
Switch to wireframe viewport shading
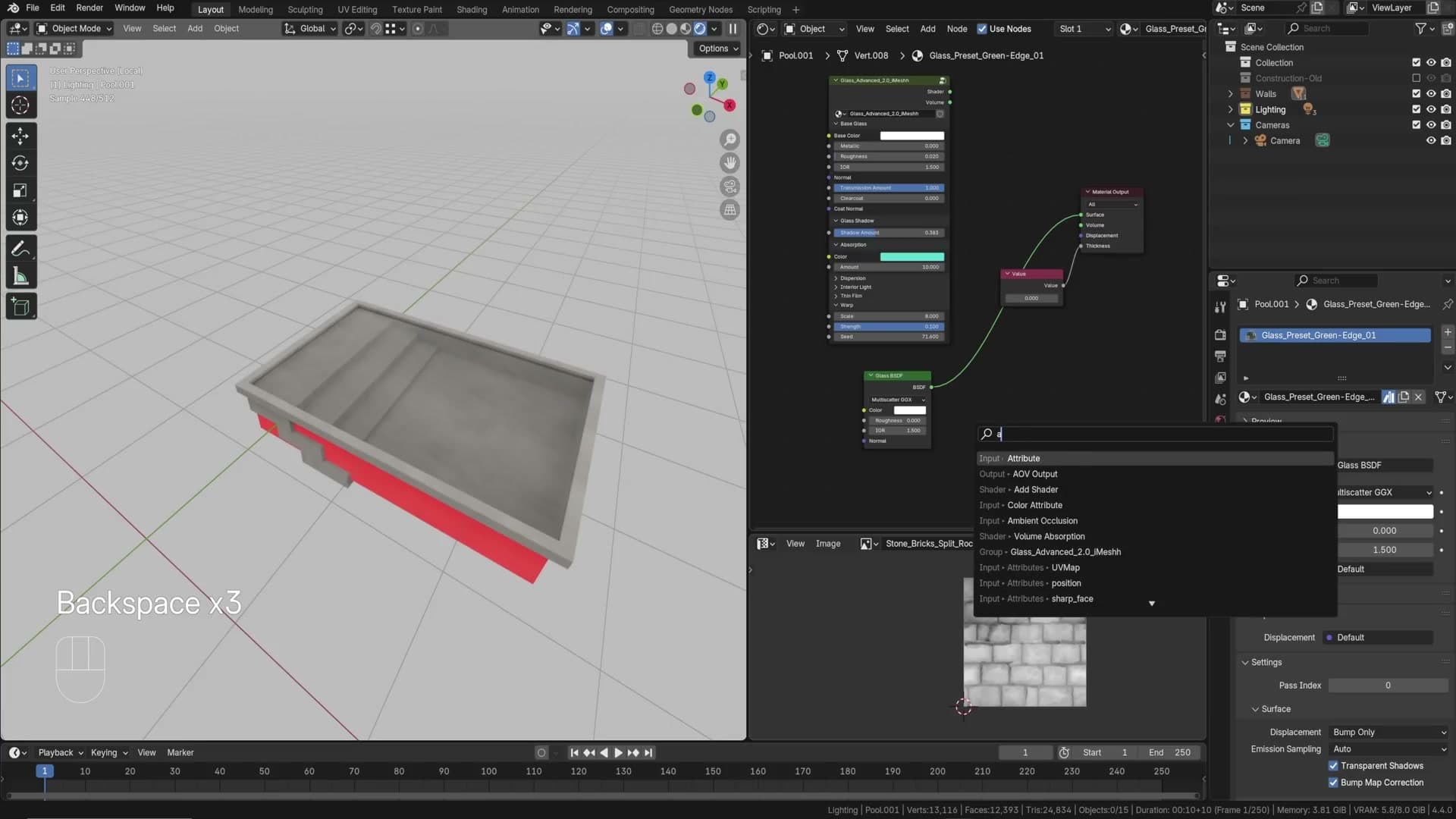(x=657, y=29)
